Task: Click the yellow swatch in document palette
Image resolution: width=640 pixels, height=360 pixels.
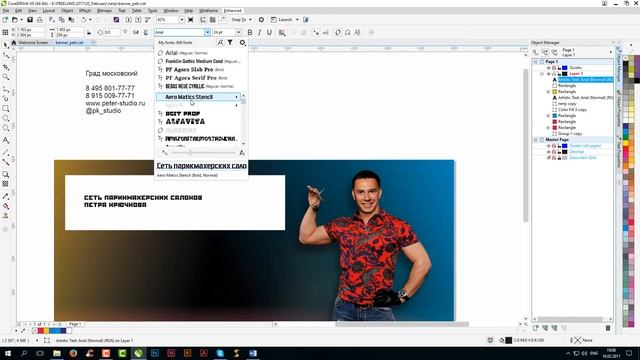Action: point(46,331)
